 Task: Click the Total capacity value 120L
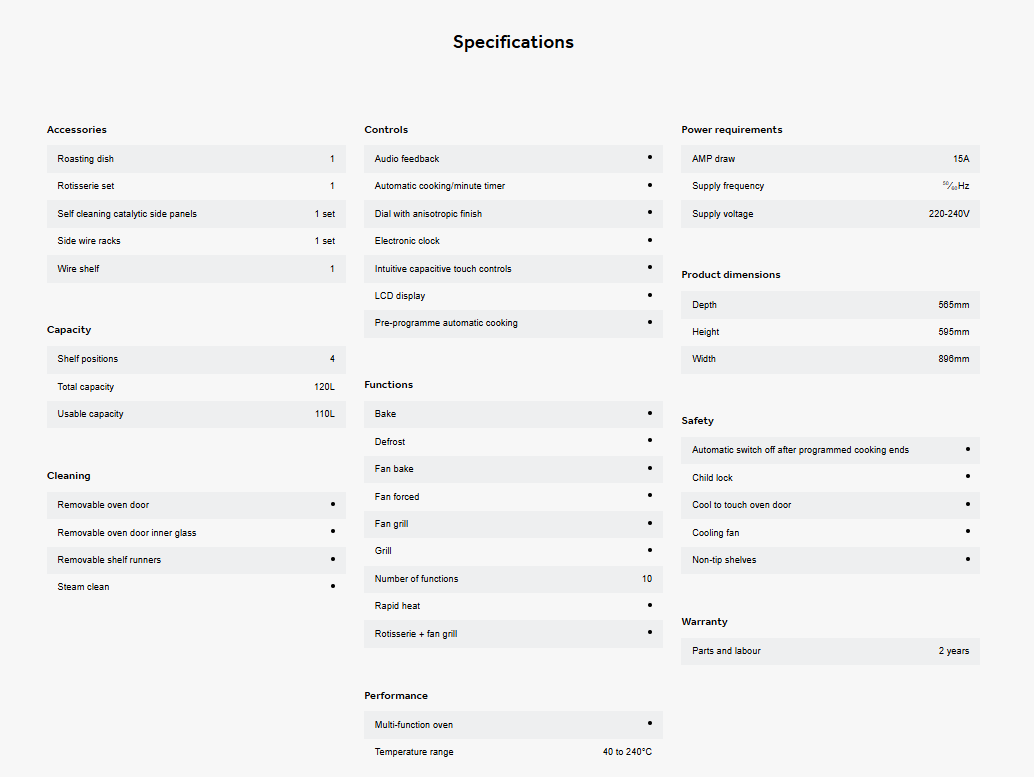click(x=324, y=387)
